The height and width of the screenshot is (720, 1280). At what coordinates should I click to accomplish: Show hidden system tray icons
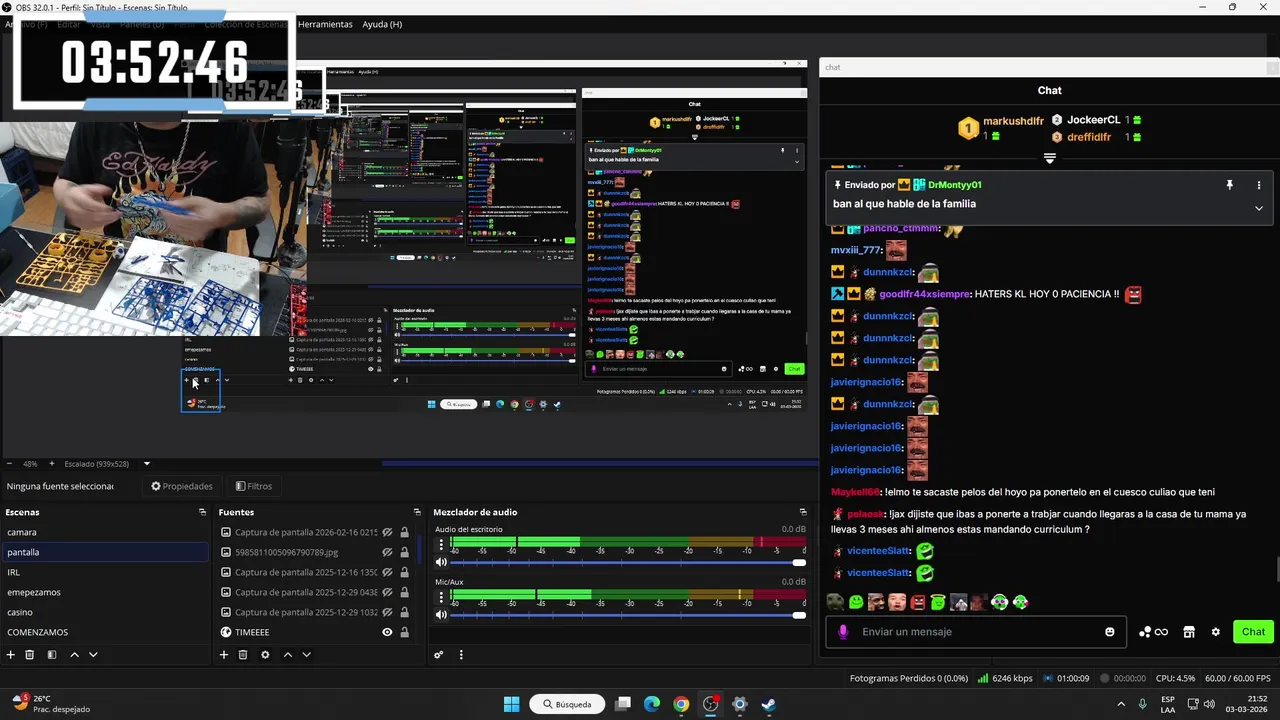1120,704
